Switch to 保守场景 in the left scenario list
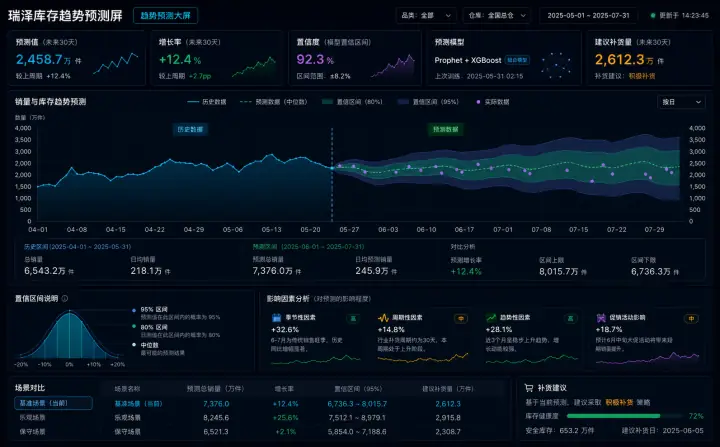Screen dimensions: 720x447 tap(32, 432)
